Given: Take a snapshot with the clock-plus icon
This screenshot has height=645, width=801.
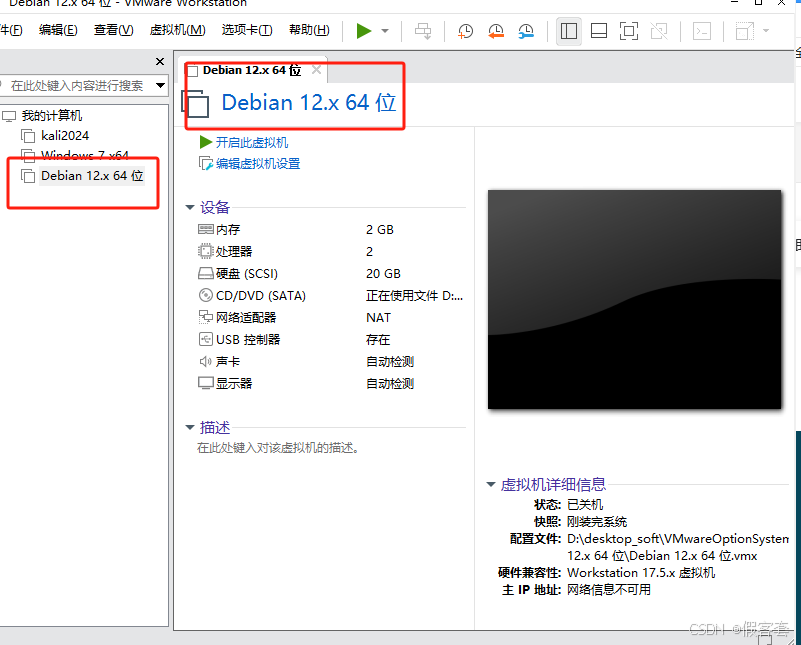Looking at the screenshot, I should click(465, 31).
